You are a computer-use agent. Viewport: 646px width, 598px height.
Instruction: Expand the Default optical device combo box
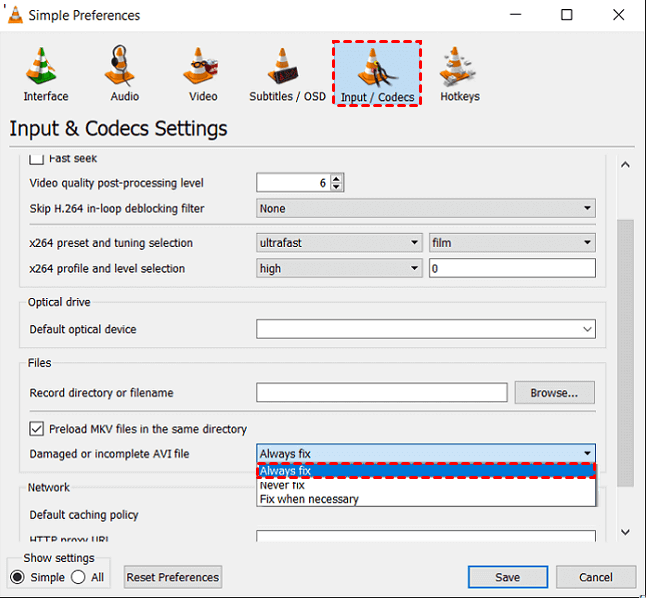(426, 329)
